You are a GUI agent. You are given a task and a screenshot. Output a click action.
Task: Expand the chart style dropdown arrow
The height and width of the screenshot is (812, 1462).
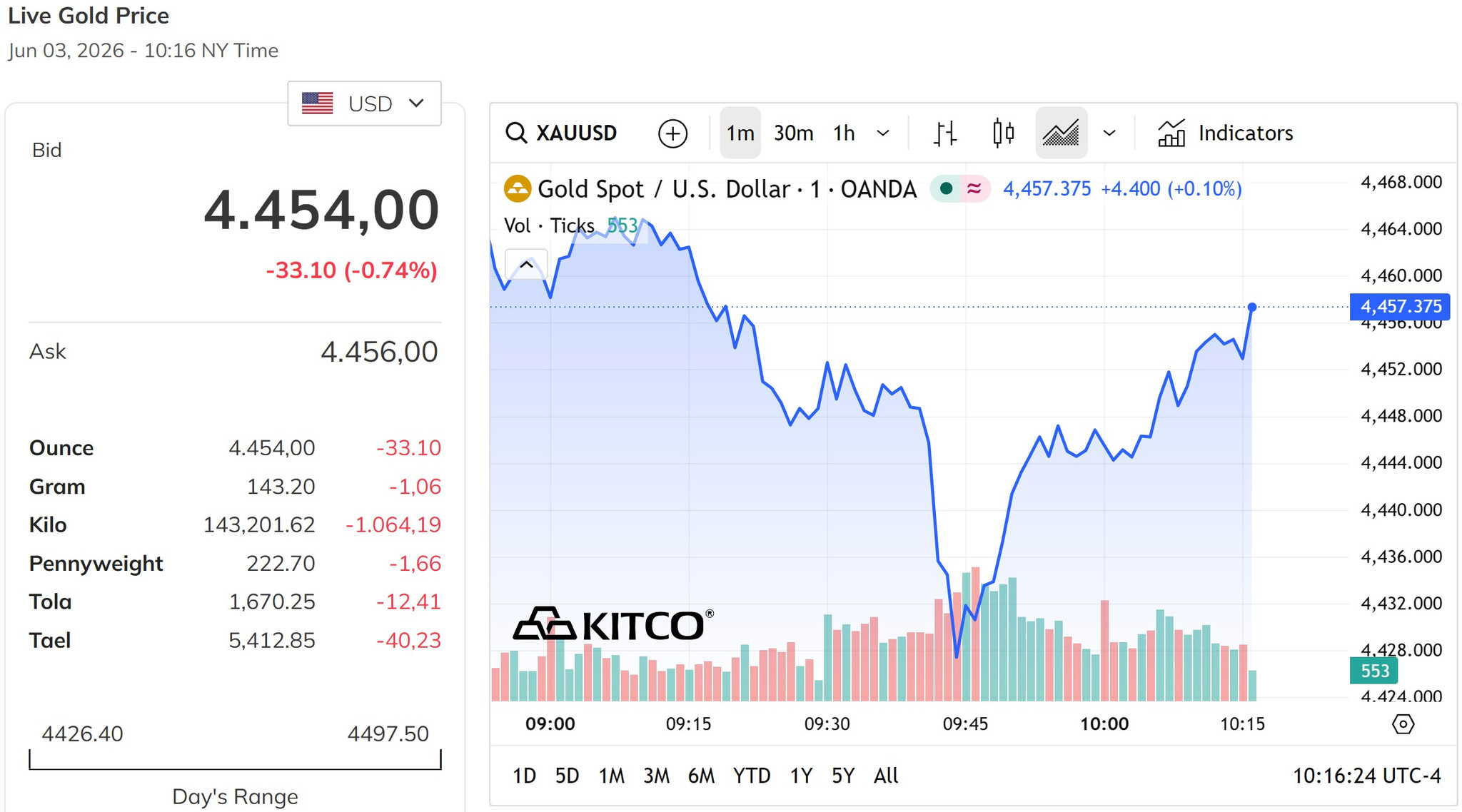pyautogui.click(x=1109, y=133)
